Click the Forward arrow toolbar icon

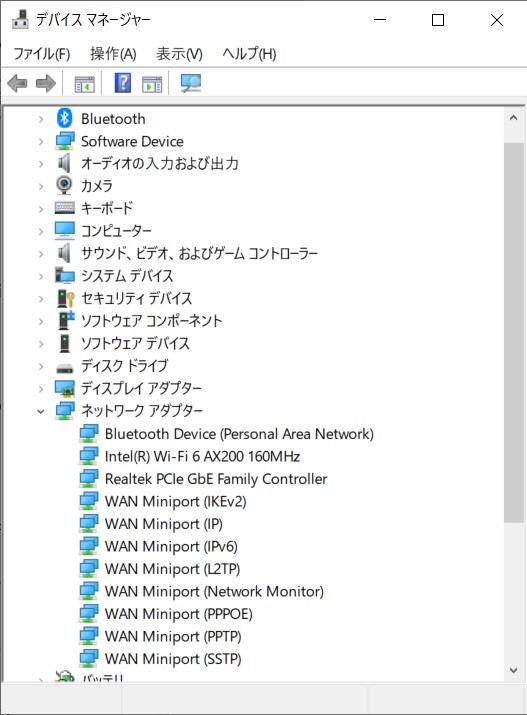[46, 83]
